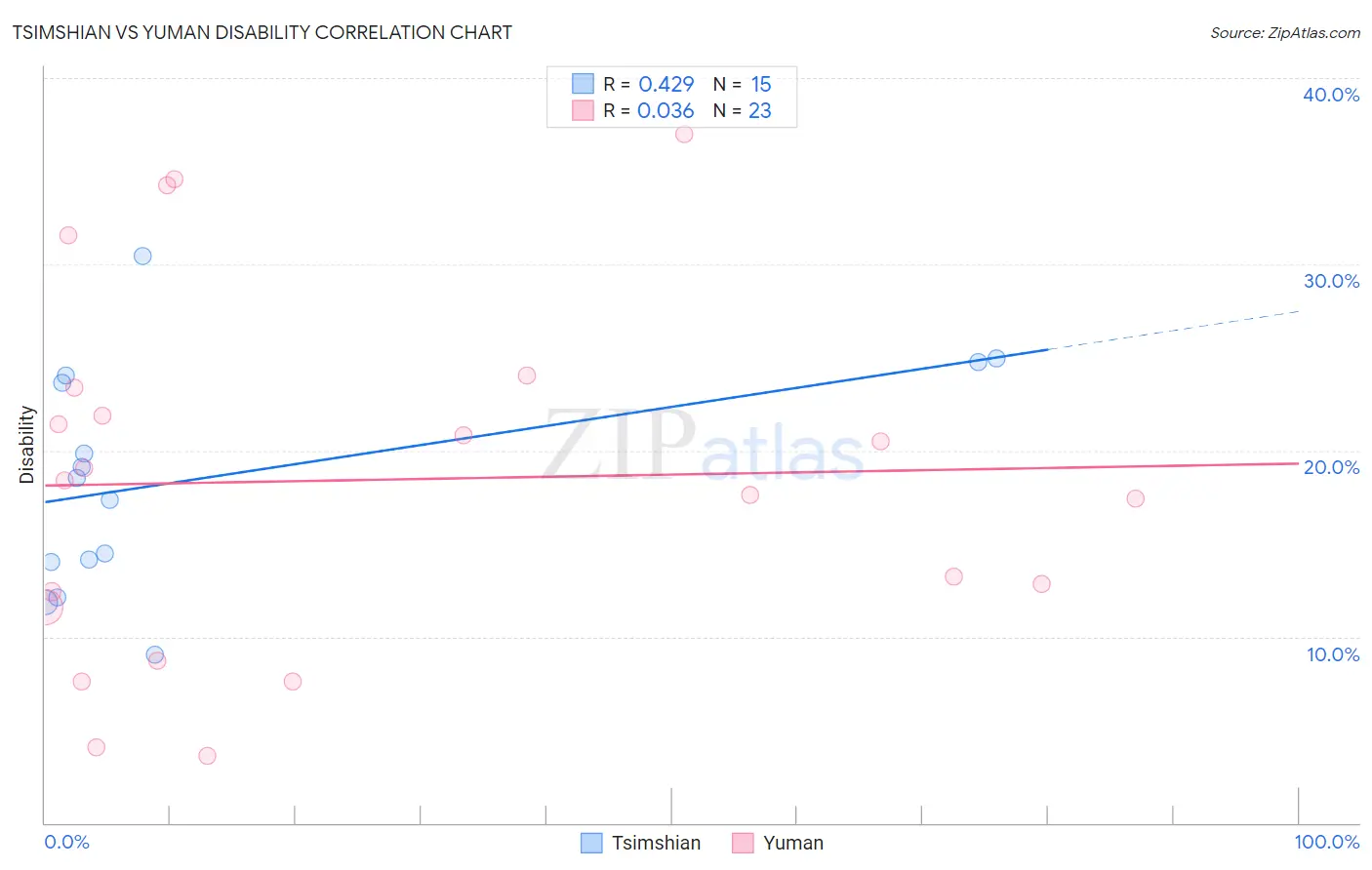Select the highest pink Yuman point near 37%
The height and width of the screenshot is (870, 1372).
[x=684, y=134]
